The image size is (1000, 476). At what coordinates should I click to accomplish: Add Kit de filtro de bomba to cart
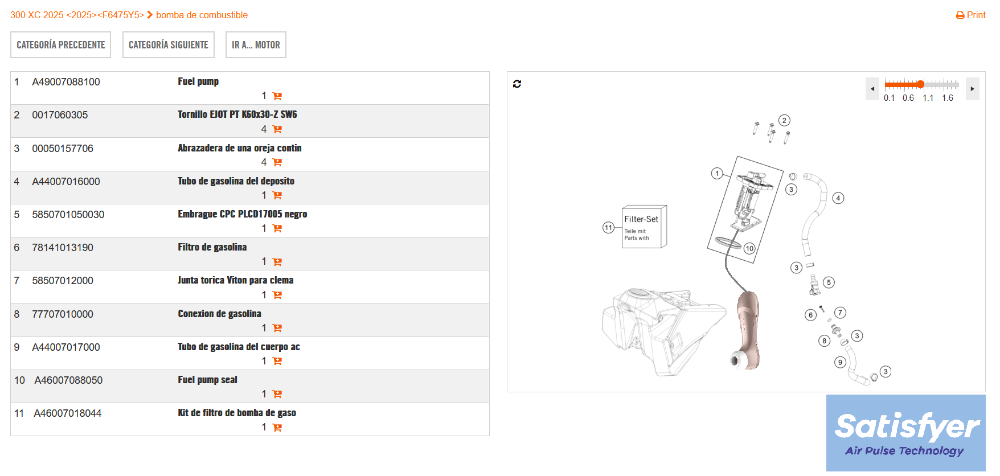[x=277, y=428]
